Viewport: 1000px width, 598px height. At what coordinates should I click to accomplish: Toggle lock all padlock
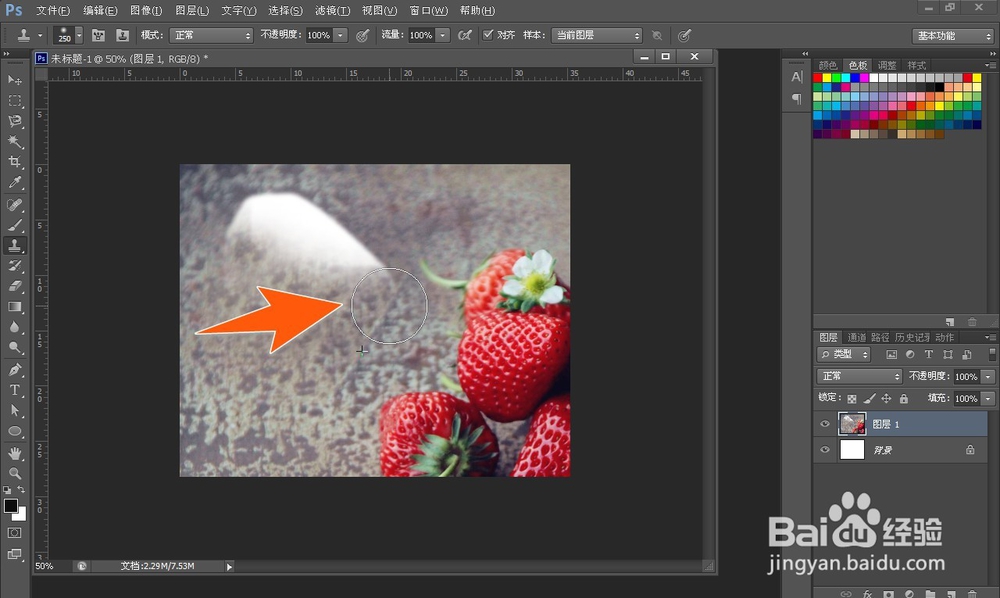904,398
